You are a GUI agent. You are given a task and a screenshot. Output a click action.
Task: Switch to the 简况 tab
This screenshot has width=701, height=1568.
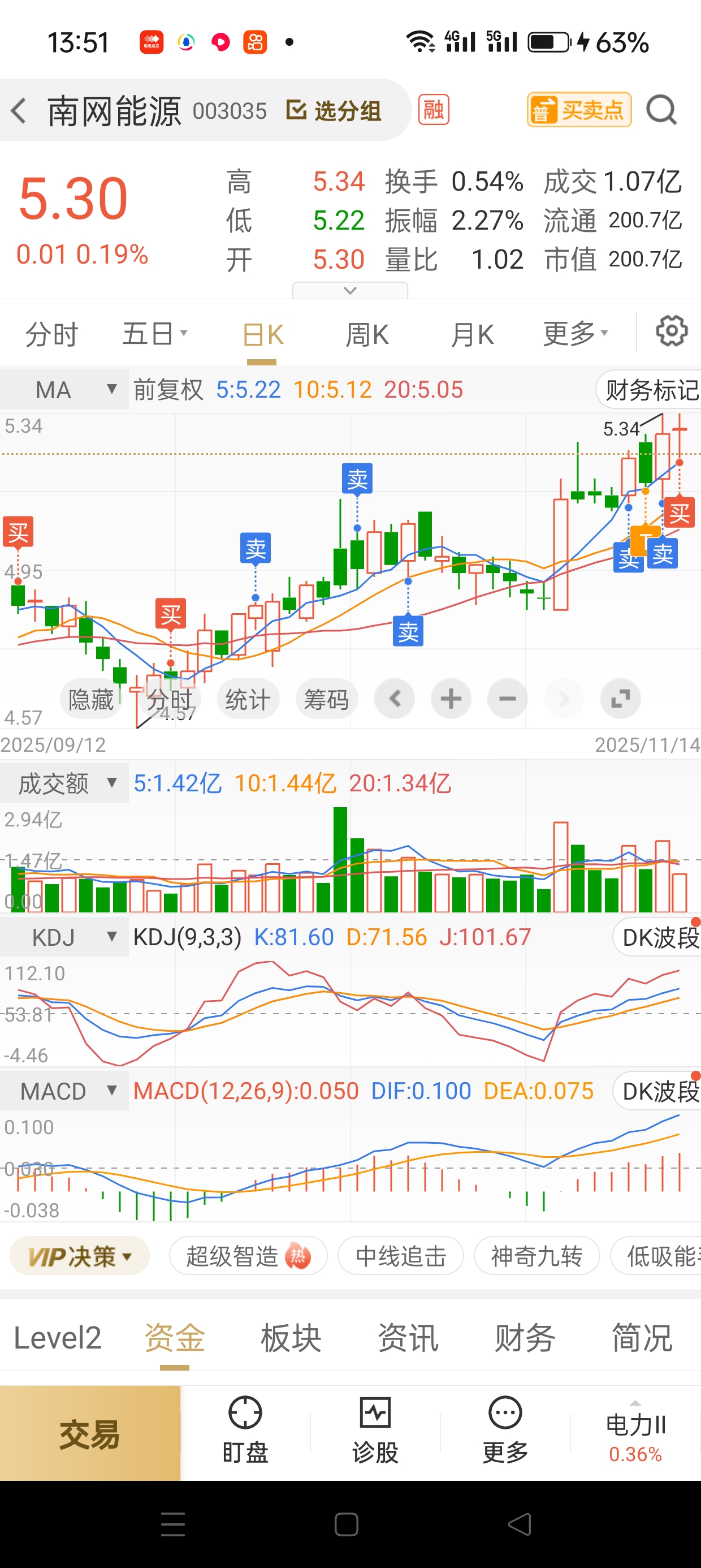(642, 1337)
